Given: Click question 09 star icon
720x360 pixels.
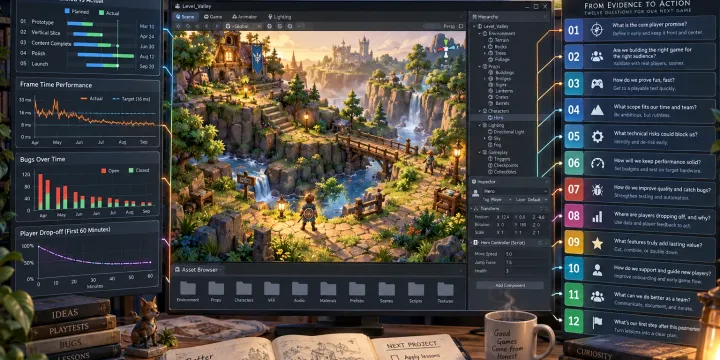Looking at the screenshot, I should [x=597, y=243].
